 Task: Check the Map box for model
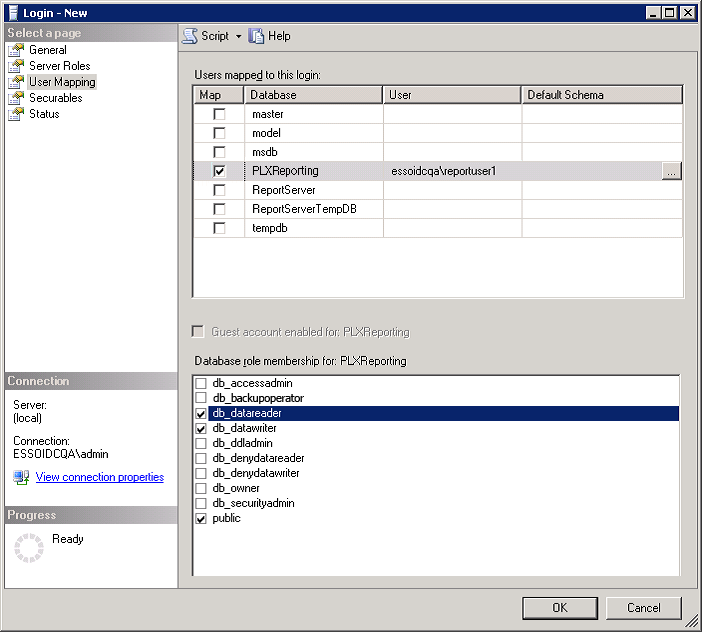coord(219,133)
